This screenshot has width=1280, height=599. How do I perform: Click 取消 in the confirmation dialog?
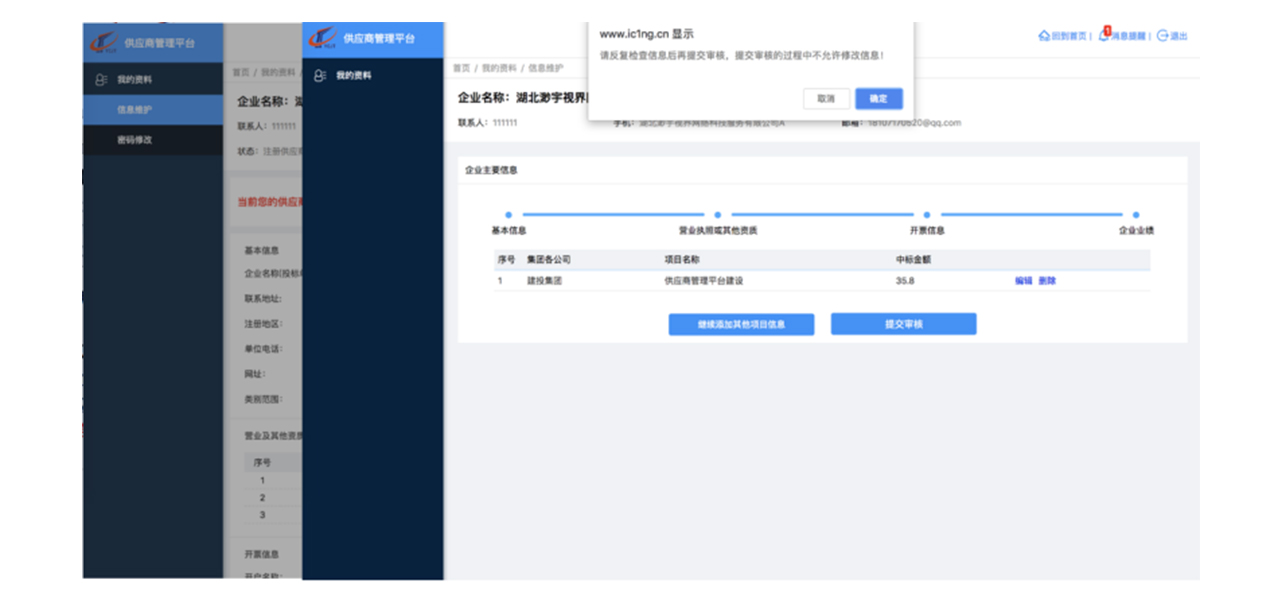coord(826,99)
